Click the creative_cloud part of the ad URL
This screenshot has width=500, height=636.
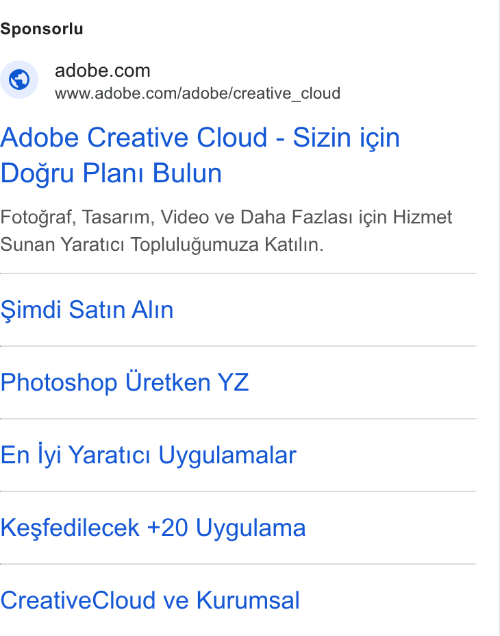coord(287,94)
